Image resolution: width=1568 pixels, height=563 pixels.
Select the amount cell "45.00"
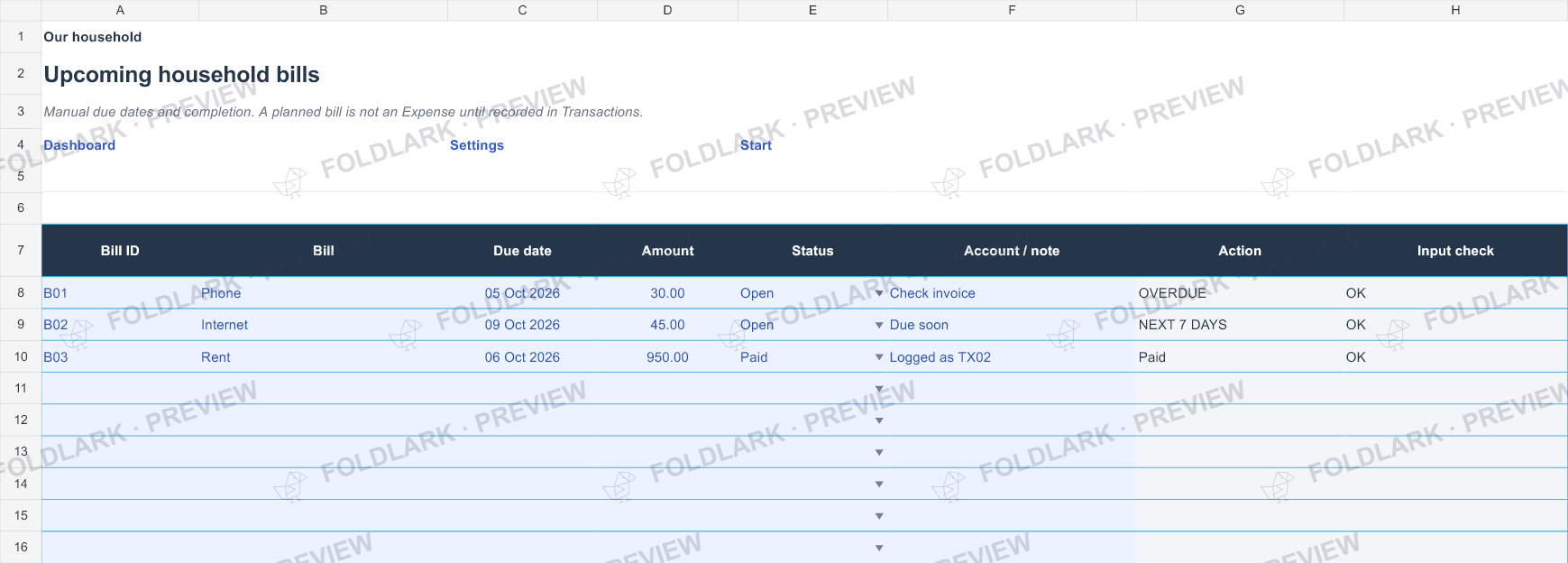click(x=667, y=325)
